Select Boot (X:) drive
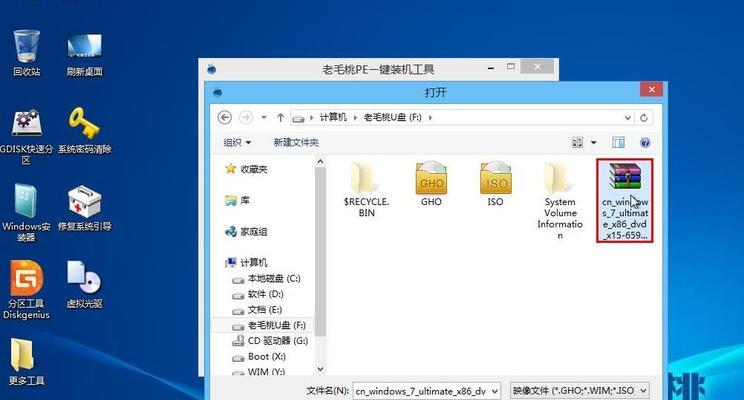Viewport: 744px width, 400px height. click(x=259, y=356)
